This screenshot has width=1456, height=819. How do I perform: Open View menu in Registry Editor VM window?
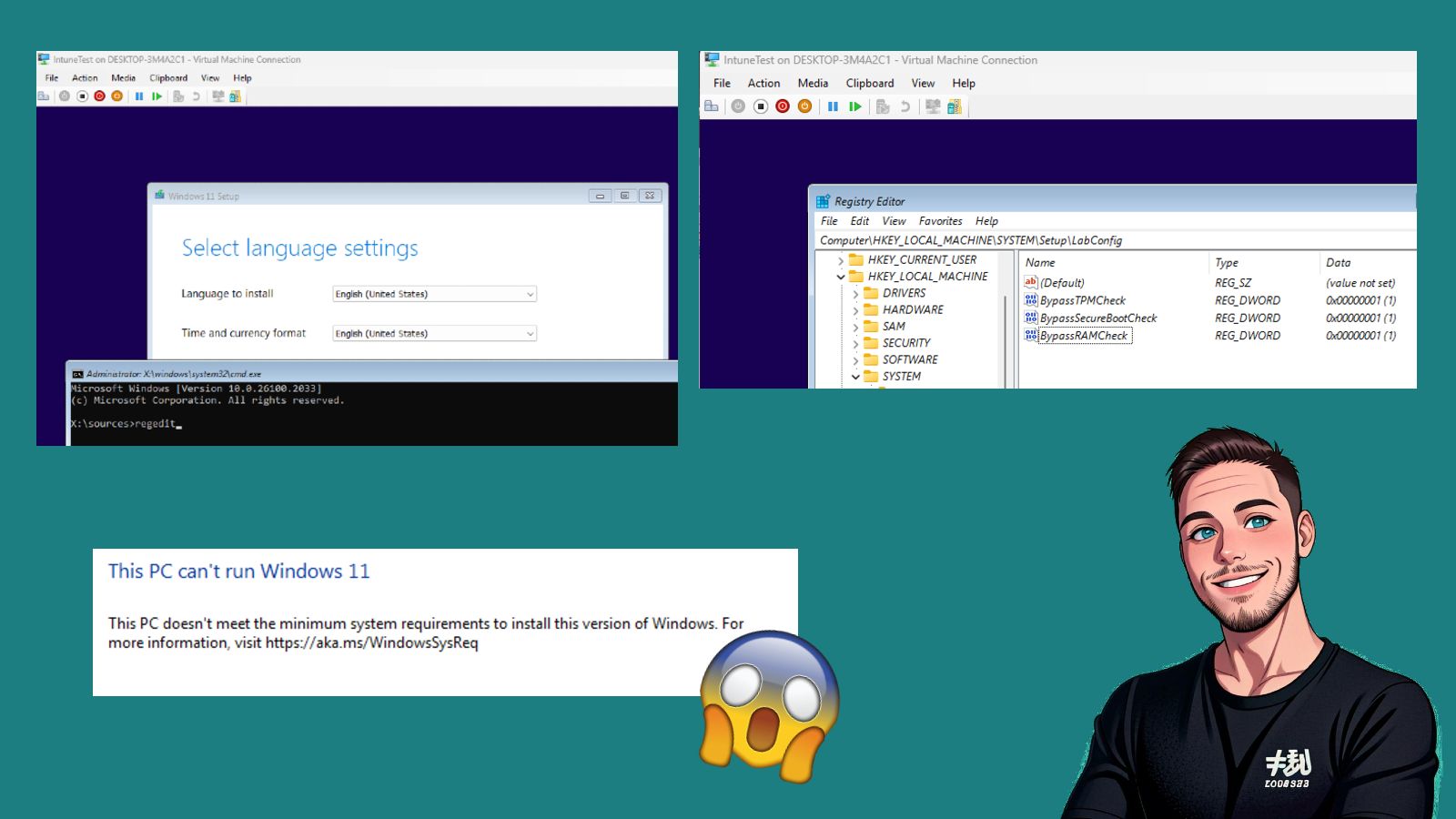[923, 83]
